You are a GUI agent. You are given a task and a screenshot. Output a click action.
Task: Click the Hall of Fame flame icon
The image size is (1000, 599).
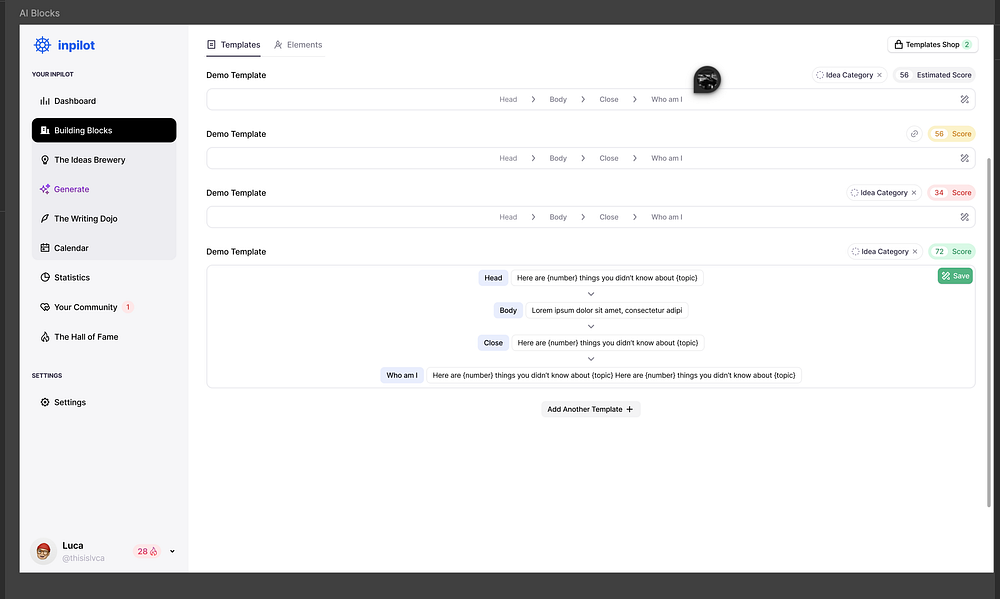(x=45, y=337)
